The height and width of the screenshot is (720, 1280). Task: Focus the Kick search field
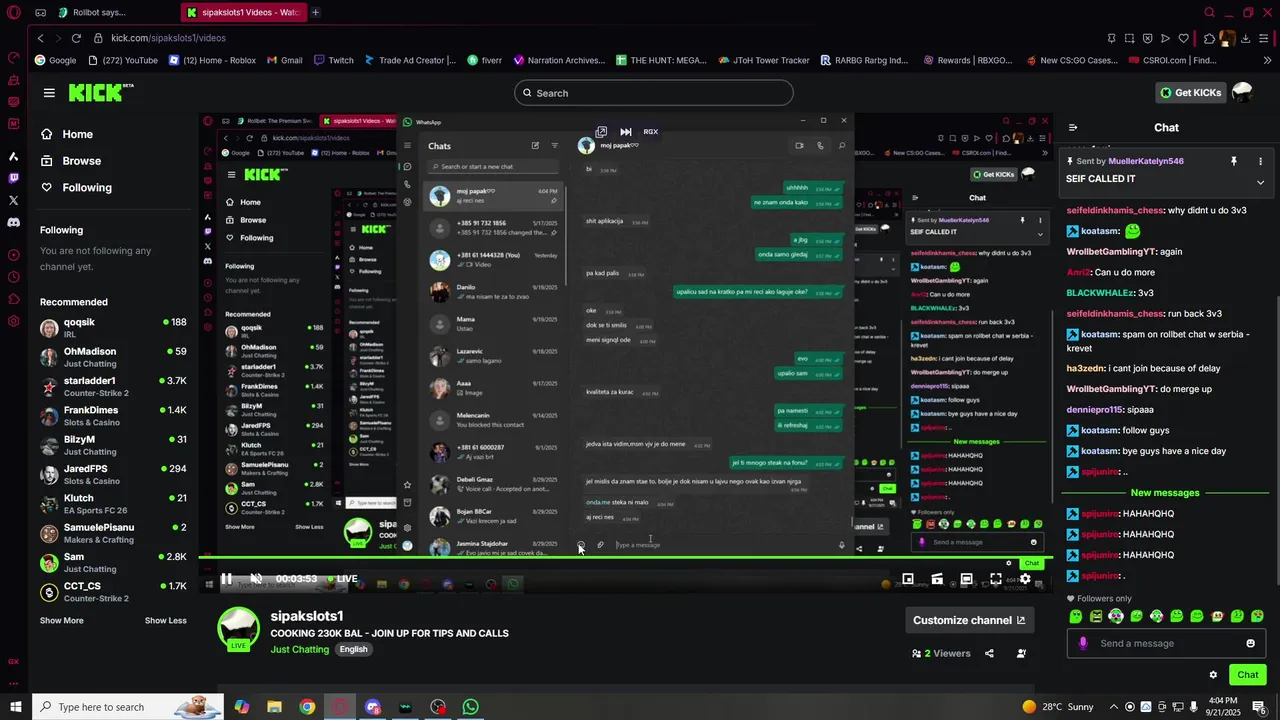pos(654,93)
